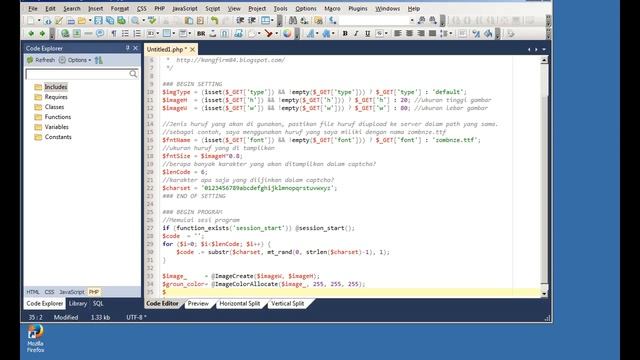Open Mozilla Firefox from the desktop
Viewport: 640px width, 360px height.
click(36, 338)
